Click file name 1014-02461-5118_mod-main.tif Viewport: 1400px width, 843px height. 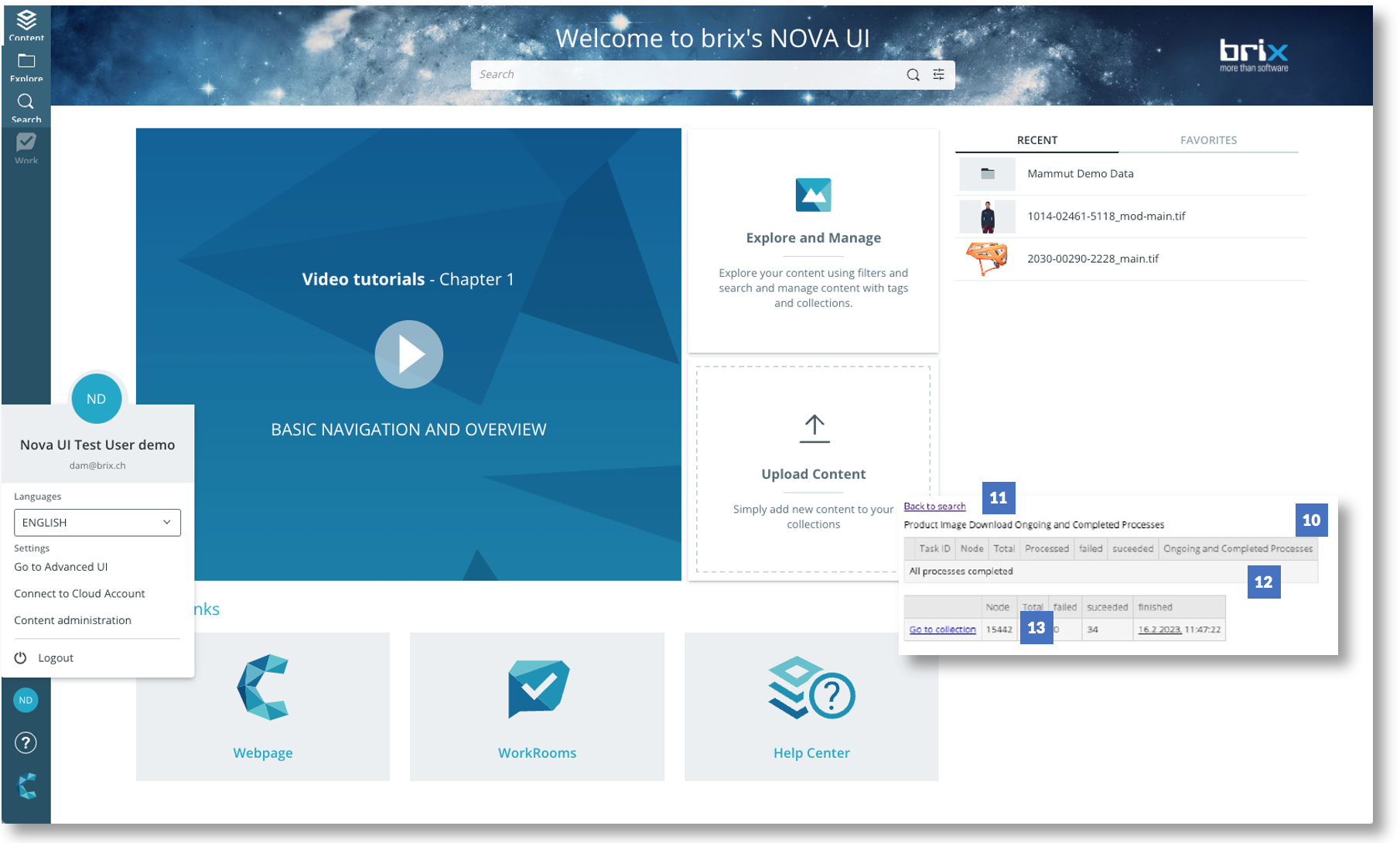click(x=1106, y=217)
